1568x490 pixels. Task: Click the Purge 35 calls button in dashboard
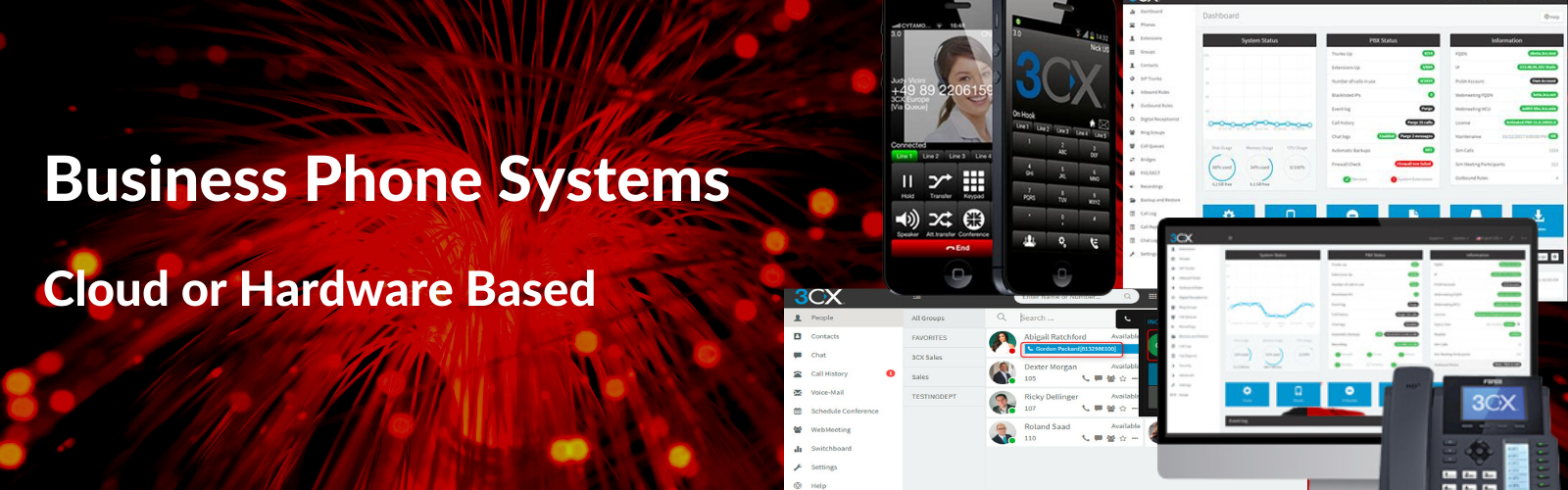click(1420, 122)
